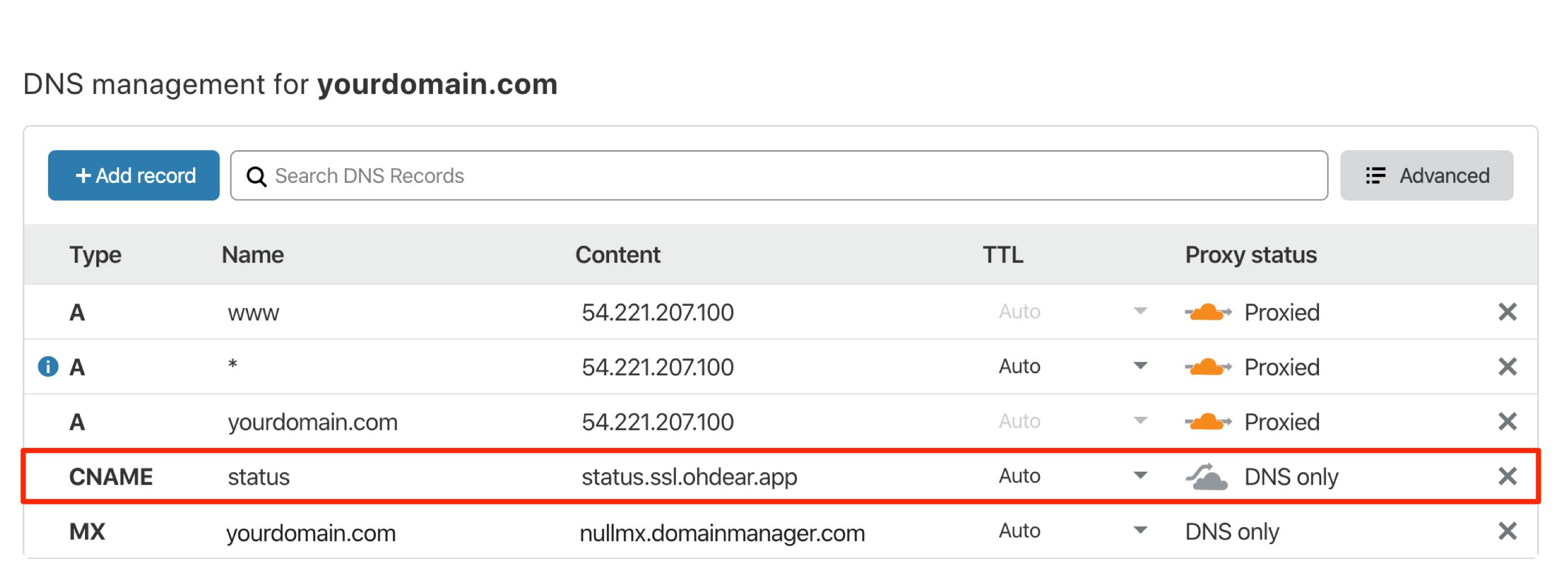Viewport: 1568px width, 573px height.
Task: Click the list icon in Advanced button
Action: pyautogui.click(x=1375, y=176)
